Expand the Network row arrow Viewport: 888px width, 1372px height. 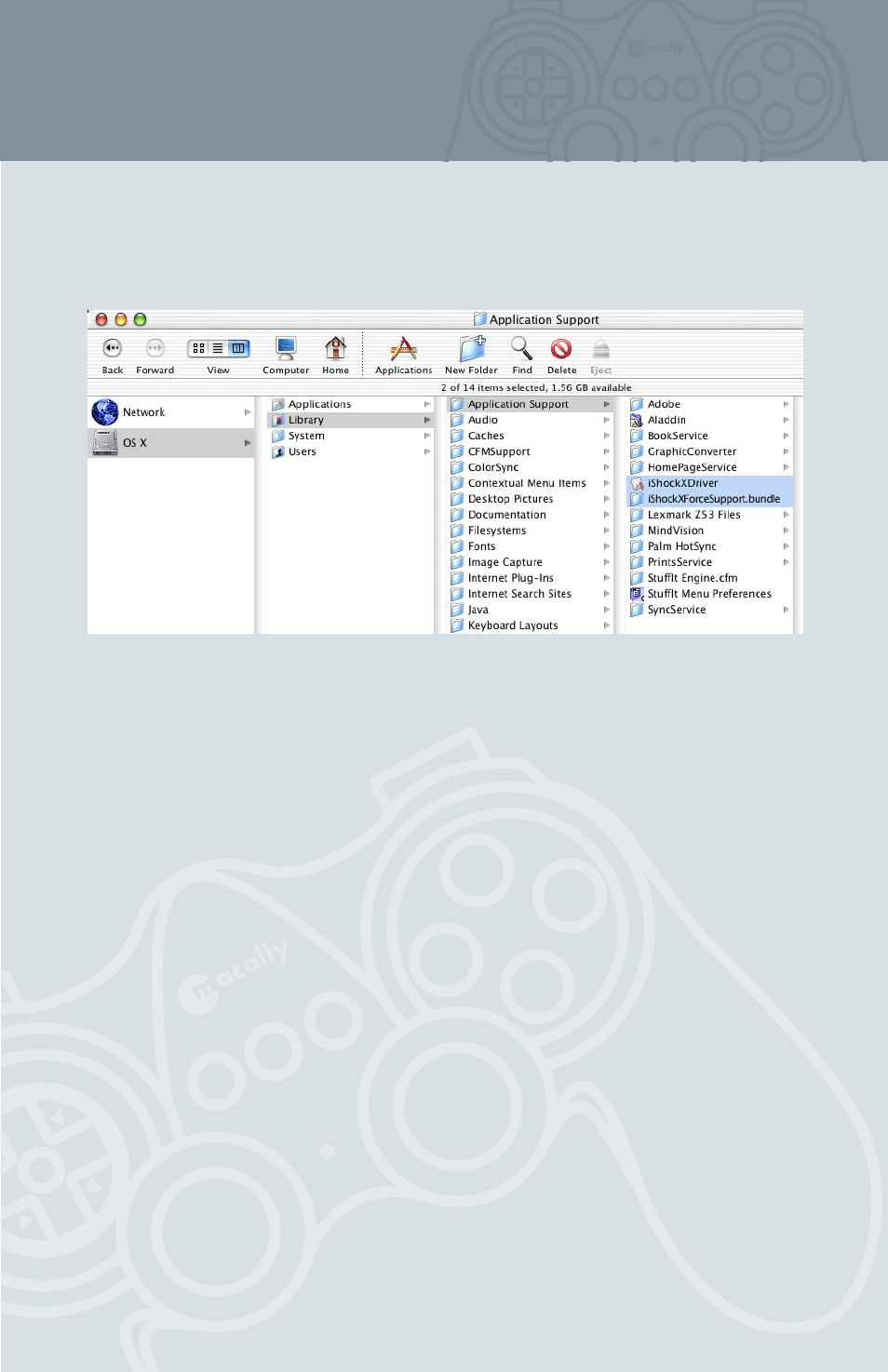[248, 411]
